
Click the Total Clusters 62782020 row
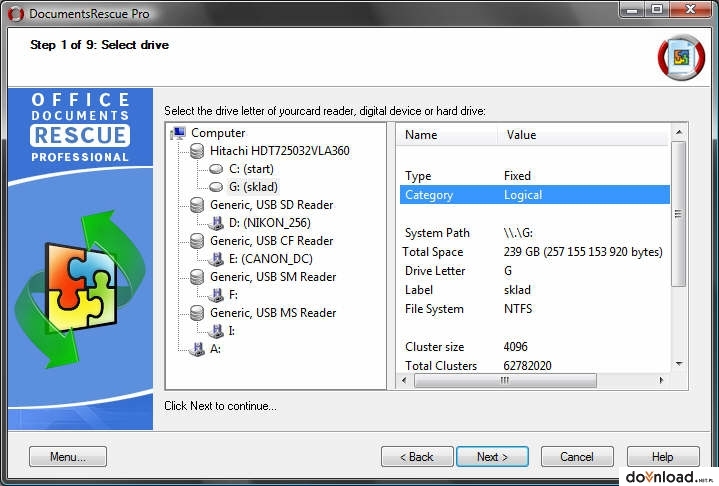[x=535, y=366]
